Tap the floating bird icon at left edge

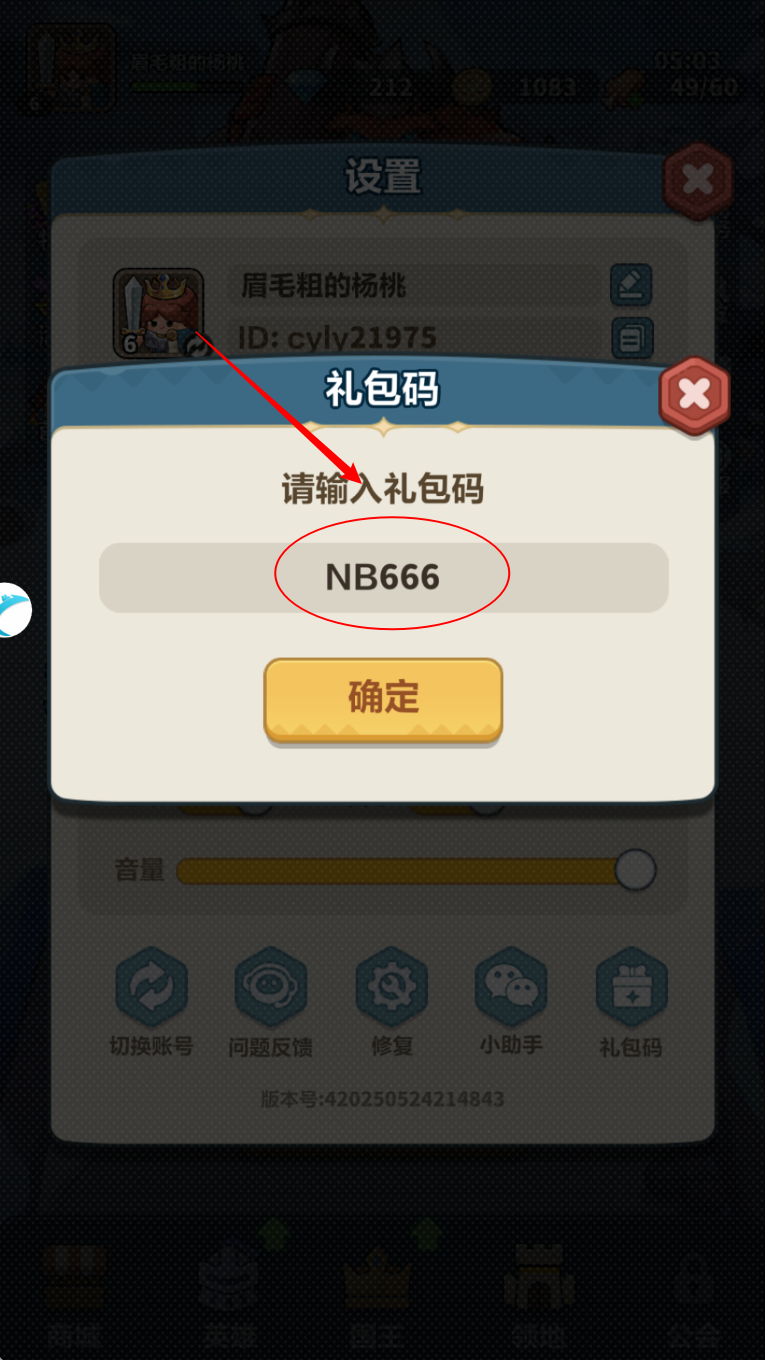point(14,610)
